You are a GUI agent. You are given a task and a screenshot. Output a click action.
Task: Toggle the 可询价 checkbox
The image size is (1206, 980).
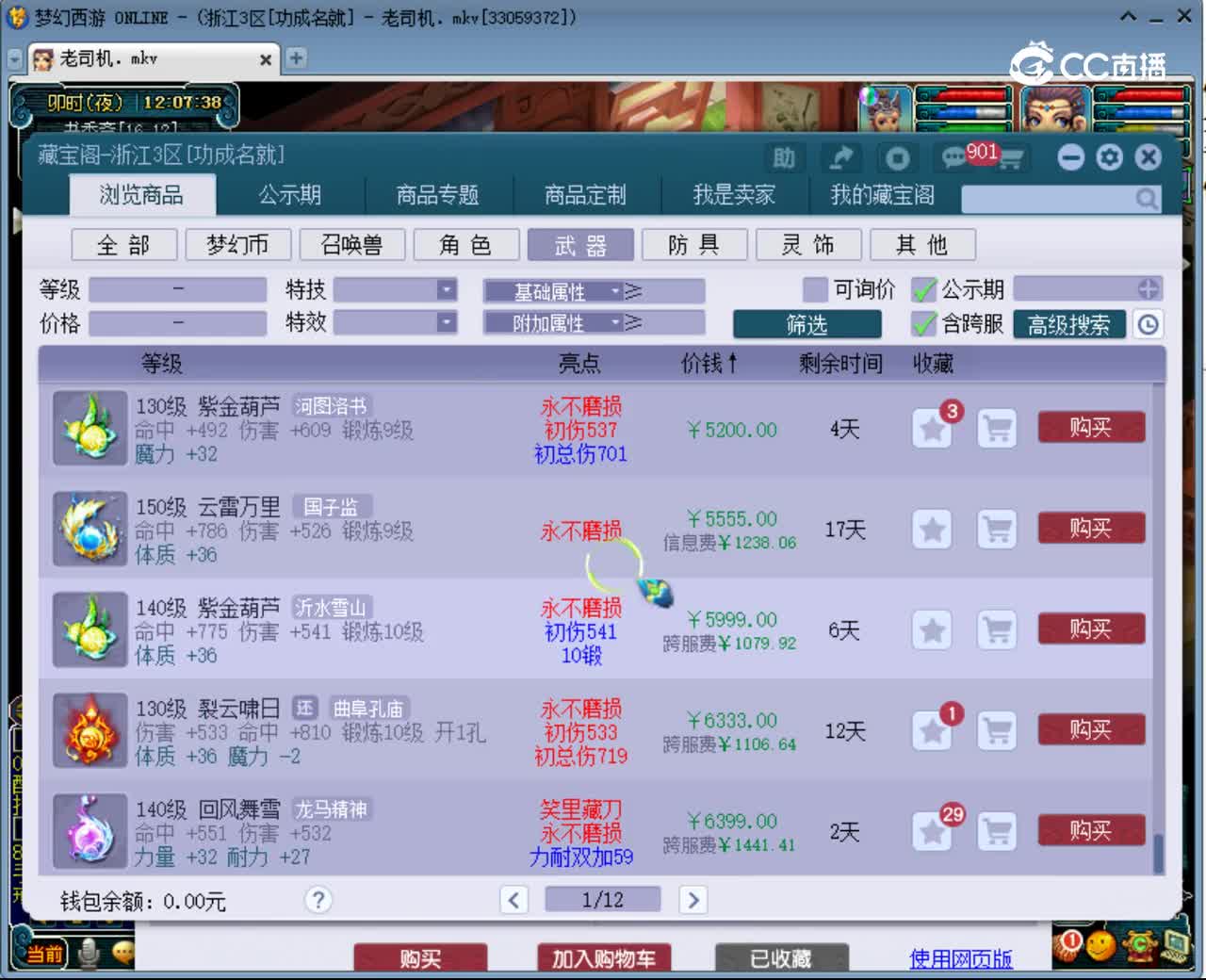pos(816,289)
